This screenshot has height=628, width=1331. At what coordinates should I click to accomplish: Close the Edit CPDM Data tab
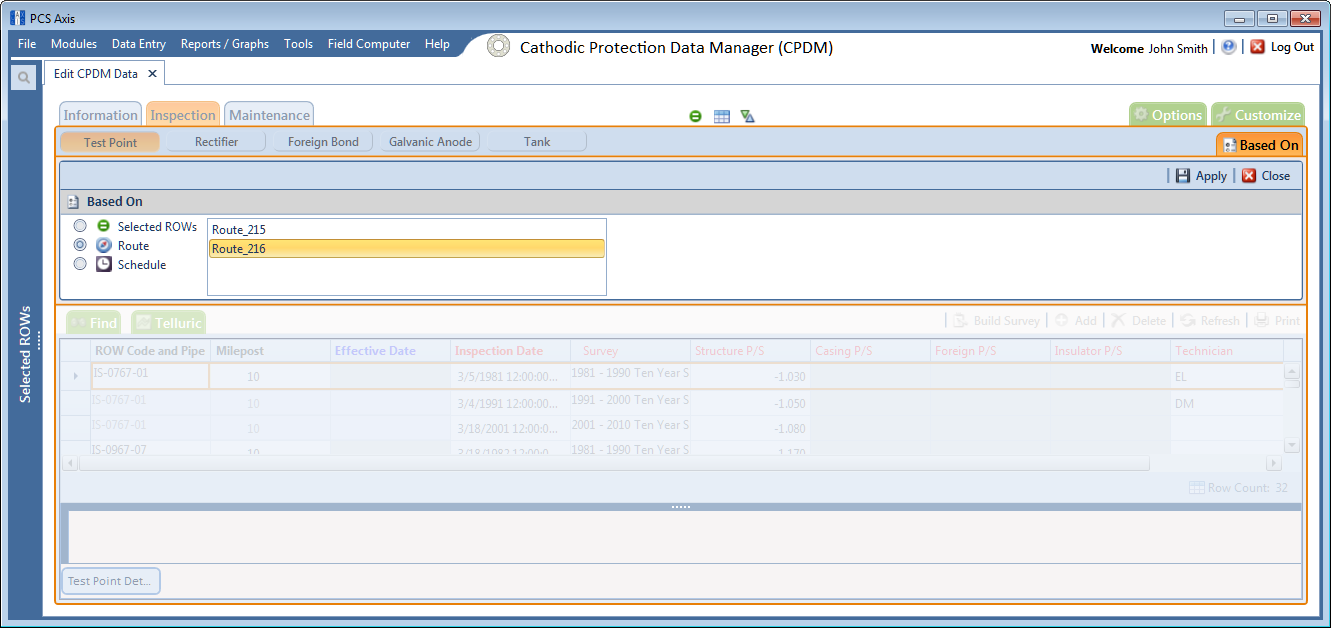pyautogui.click(x=152, y=74)
